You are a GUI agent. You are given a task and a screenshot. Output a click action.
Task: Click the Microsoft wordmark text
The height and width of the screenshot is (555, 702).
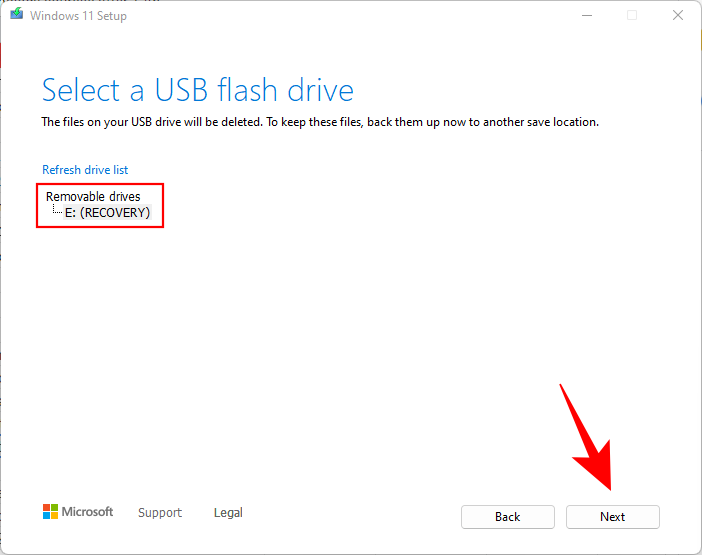(x=88, y=512)
